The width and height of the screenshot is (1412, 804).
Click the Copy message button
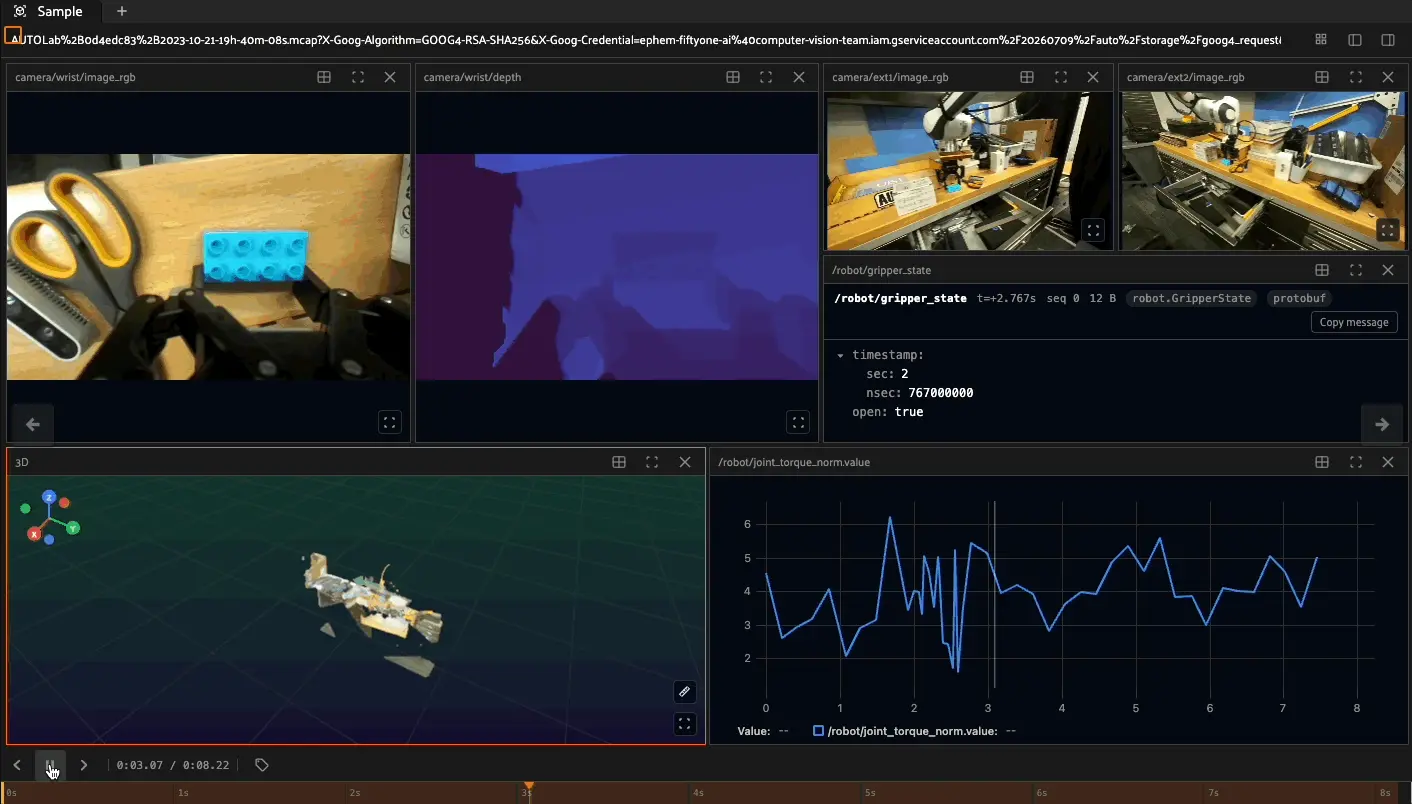tap(1354, 322)
